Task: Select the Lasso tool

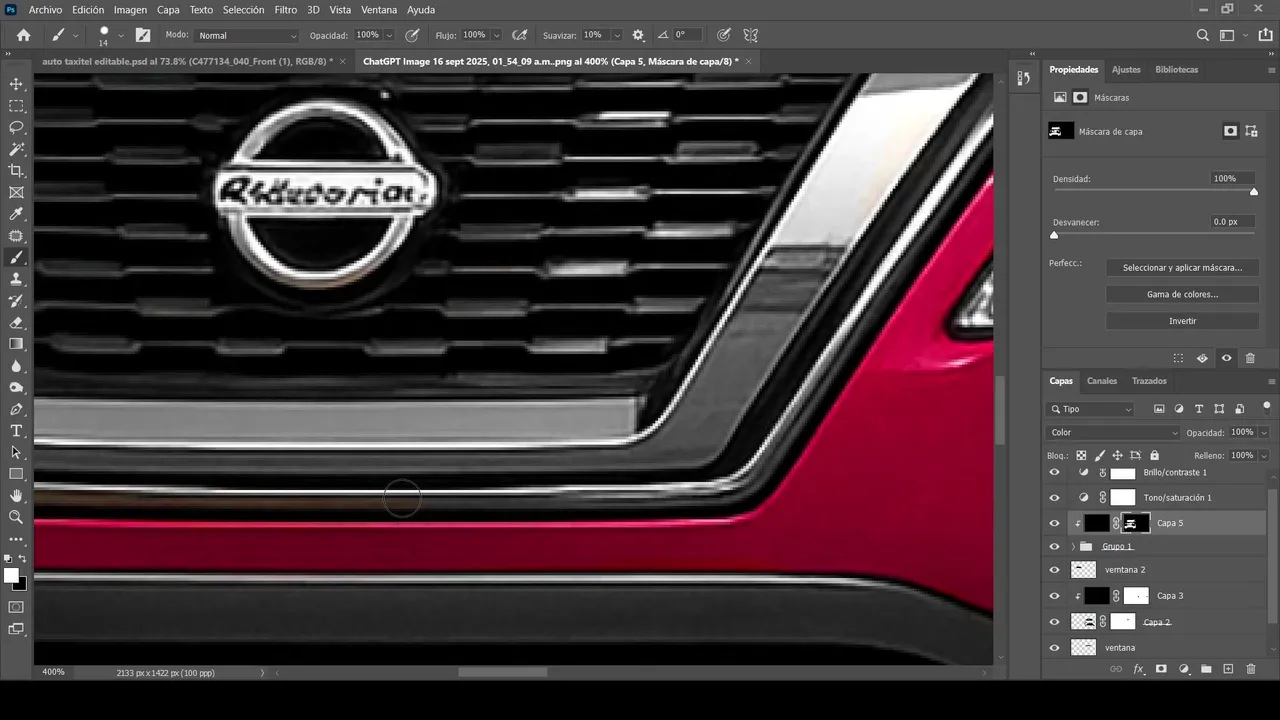Action: 16,128
